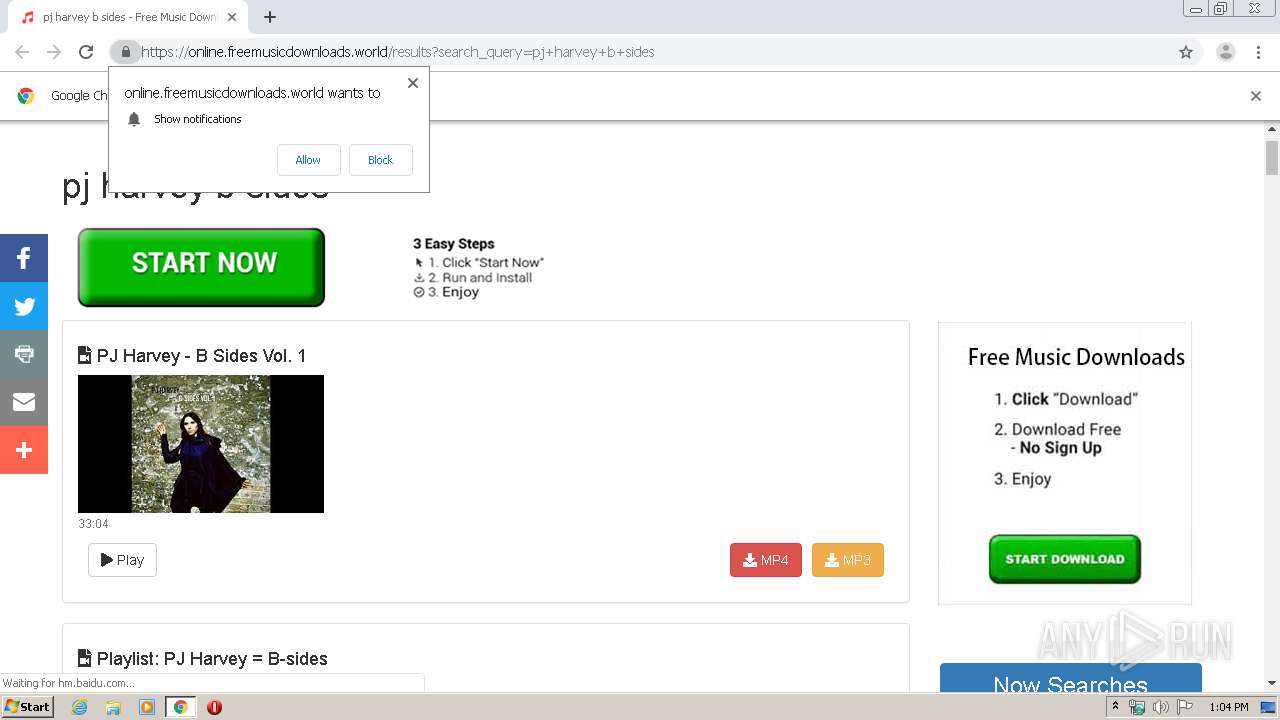Image resolution: width=1280 pixels, height=720 pixels.
Task: Bookmark this page with star icon
Action: point(1186,52)
